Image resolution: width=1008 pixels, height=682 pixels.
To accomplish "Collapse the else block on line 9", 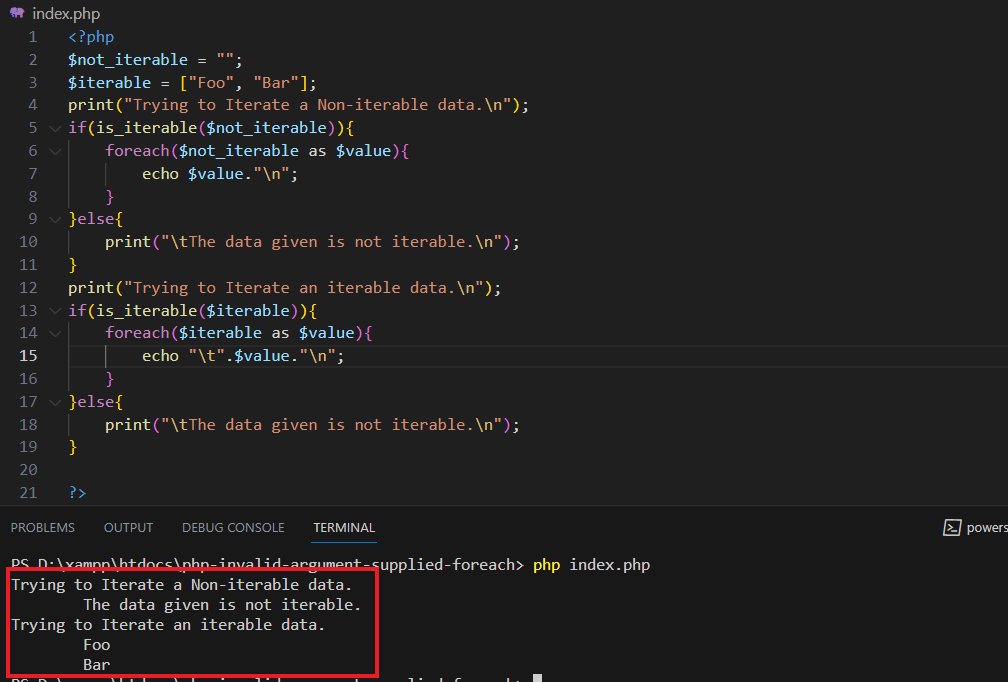I will click(54, 218).
